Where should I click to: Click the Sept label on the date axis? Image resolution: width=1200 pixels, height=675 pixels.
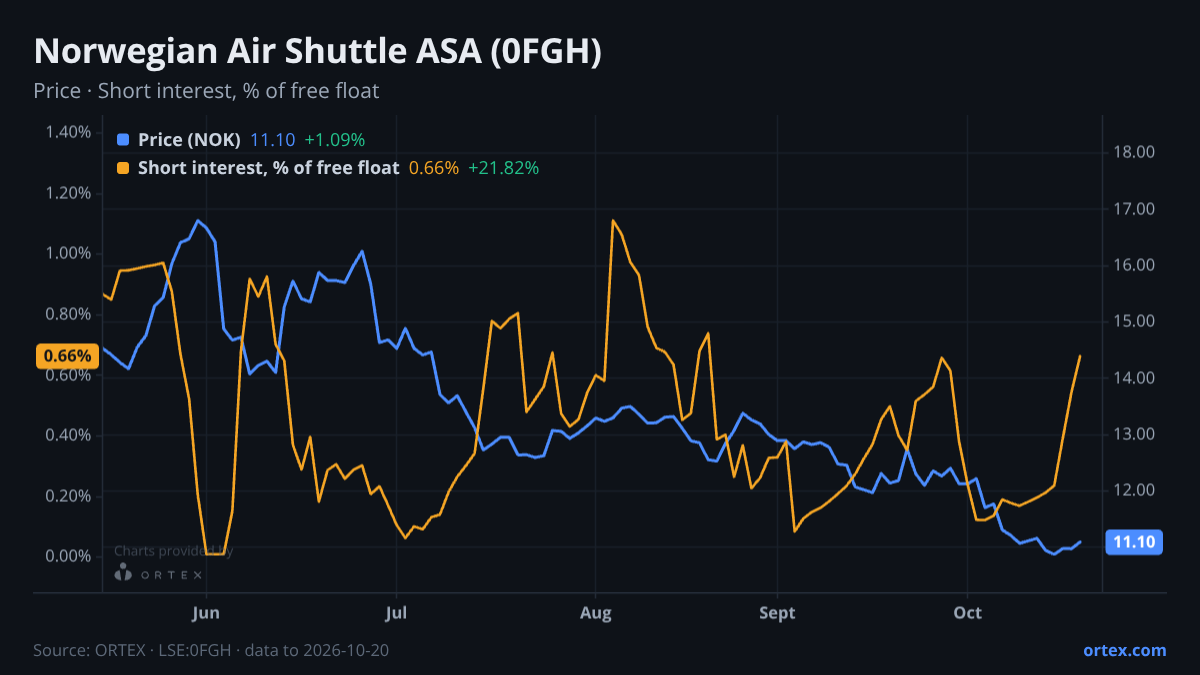777,613
